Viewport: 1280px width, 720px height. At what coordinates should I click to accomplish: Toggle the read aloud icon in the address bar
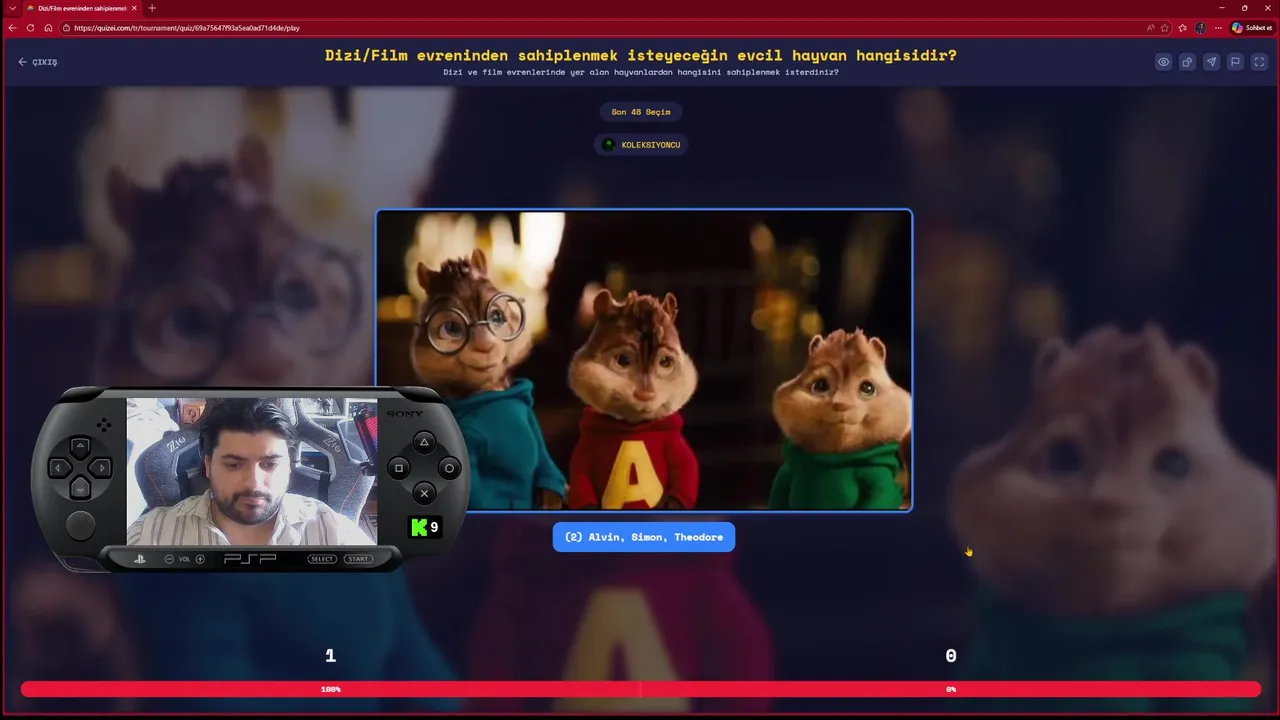[x=1150, y=28]
